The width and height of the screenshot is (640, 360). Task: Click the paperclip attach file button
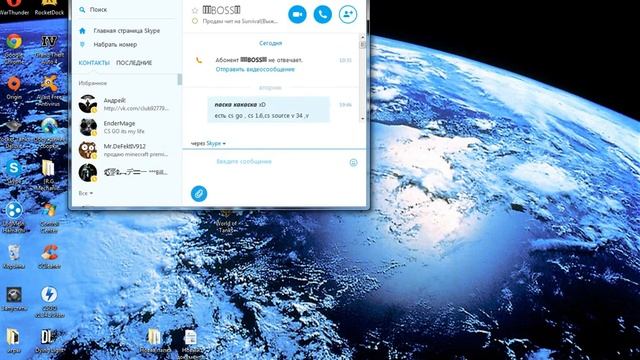coord(199,193)
